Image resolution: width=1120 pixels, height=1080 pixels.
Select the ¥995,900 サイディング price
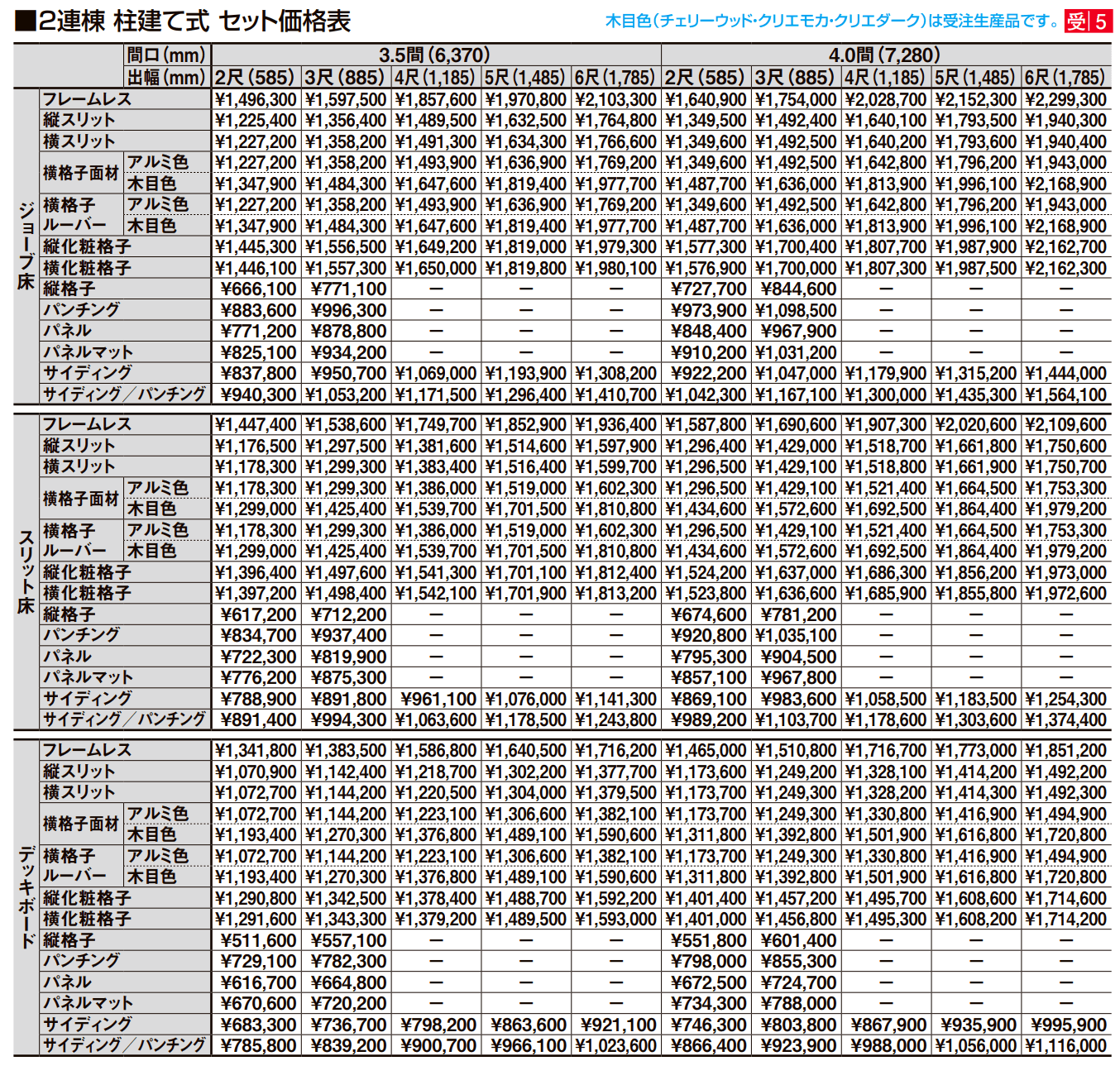(x=1068, y=1025)
